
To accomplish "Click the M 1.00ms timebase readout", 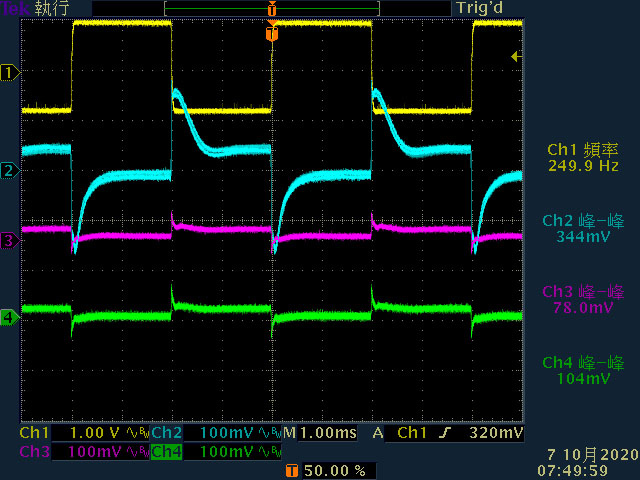I will click(x=320, y=433).
